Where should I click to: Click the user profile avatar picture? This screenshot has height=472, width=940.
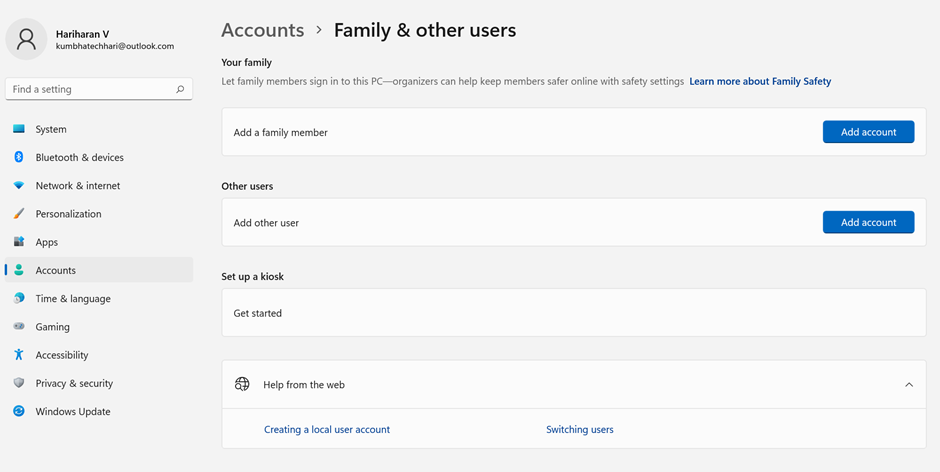pos(26,39)
